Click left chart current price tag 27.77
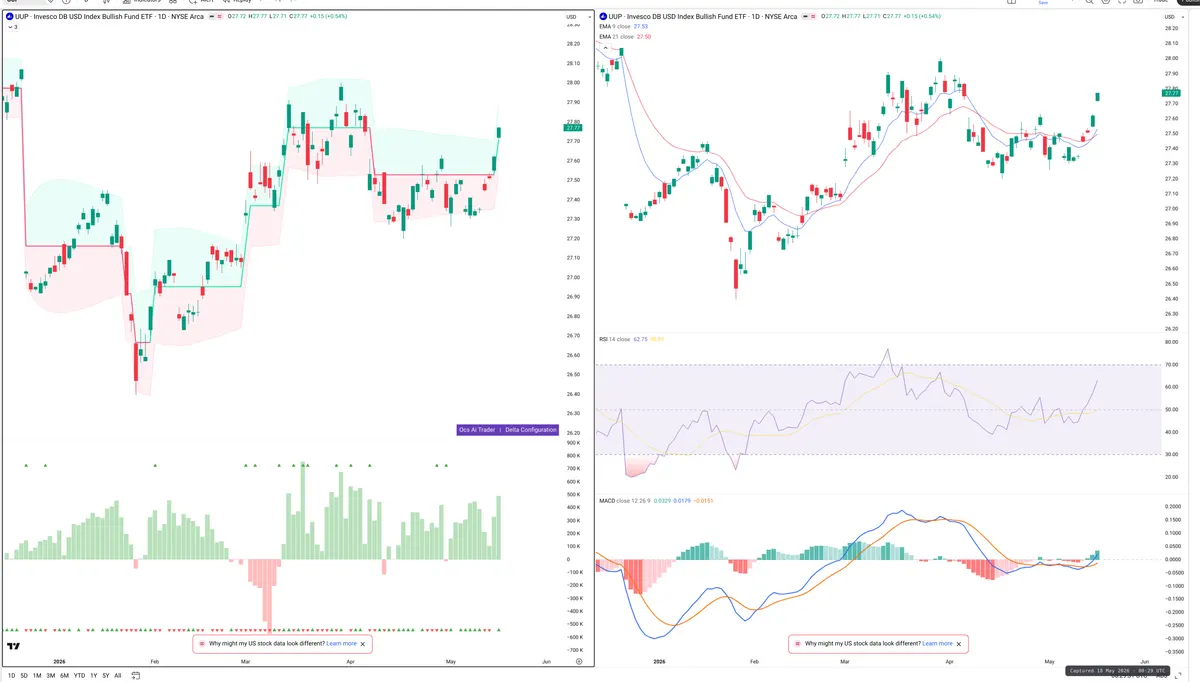The width and height of the screenshot is (1200, 682). pyautogui.click(x=573, y=128)
